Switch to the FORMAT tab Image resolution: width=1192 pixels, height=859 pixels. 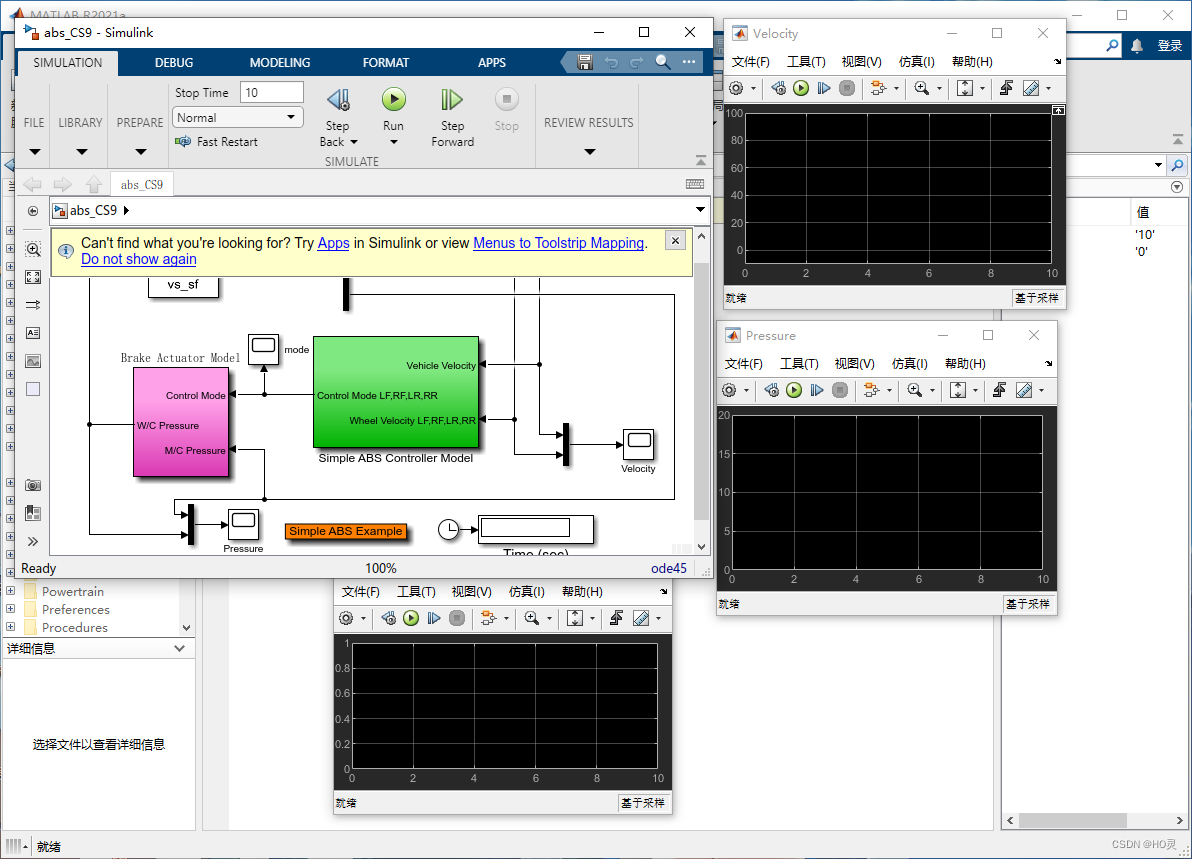pos(385,62)
